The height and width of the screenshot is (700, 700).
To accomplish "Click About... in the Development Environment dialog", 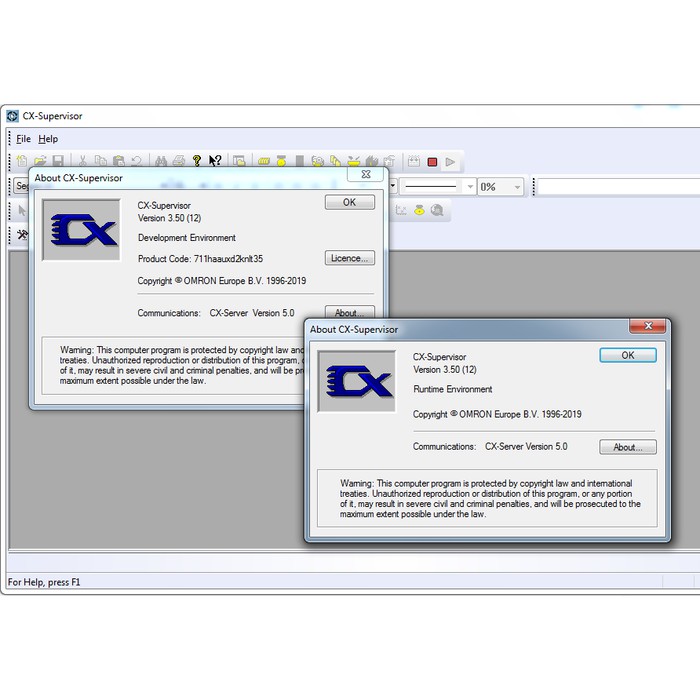I will tap(350, 312).
